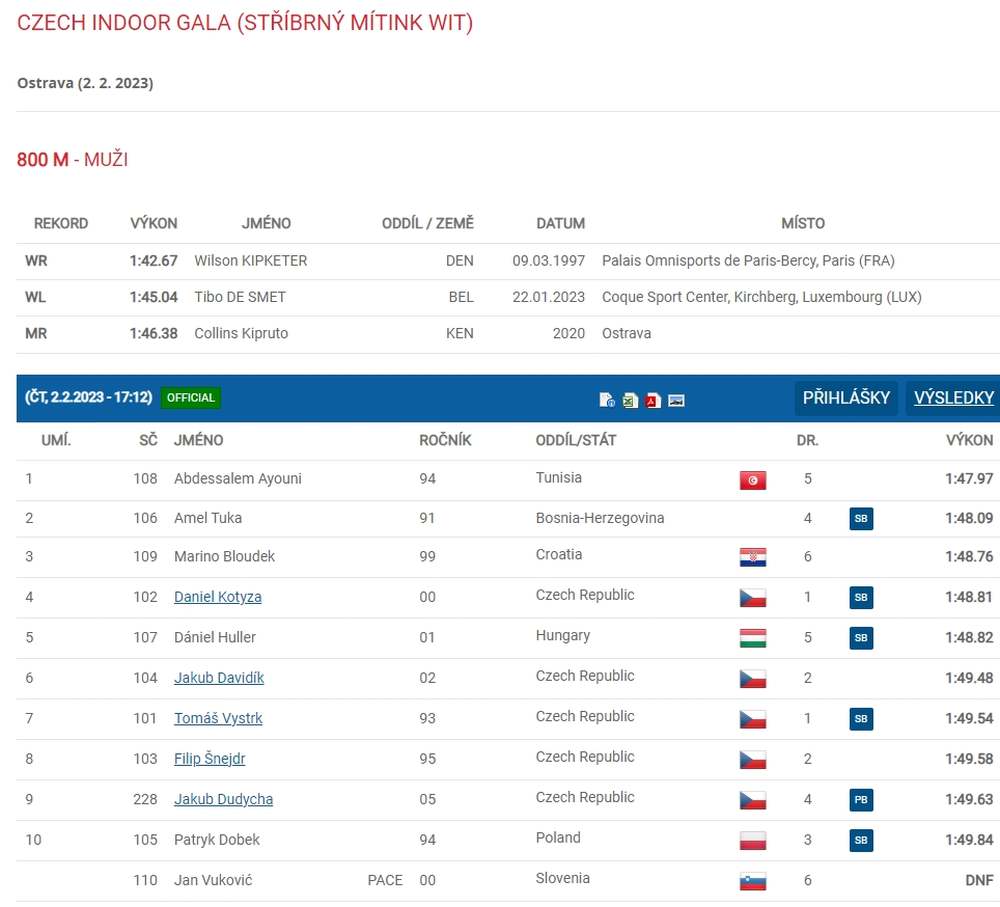Viewport: 1000px width, 907px height.
Task: Open the PDF export icon
Action: pyautogui.click(x=653, y=400)
